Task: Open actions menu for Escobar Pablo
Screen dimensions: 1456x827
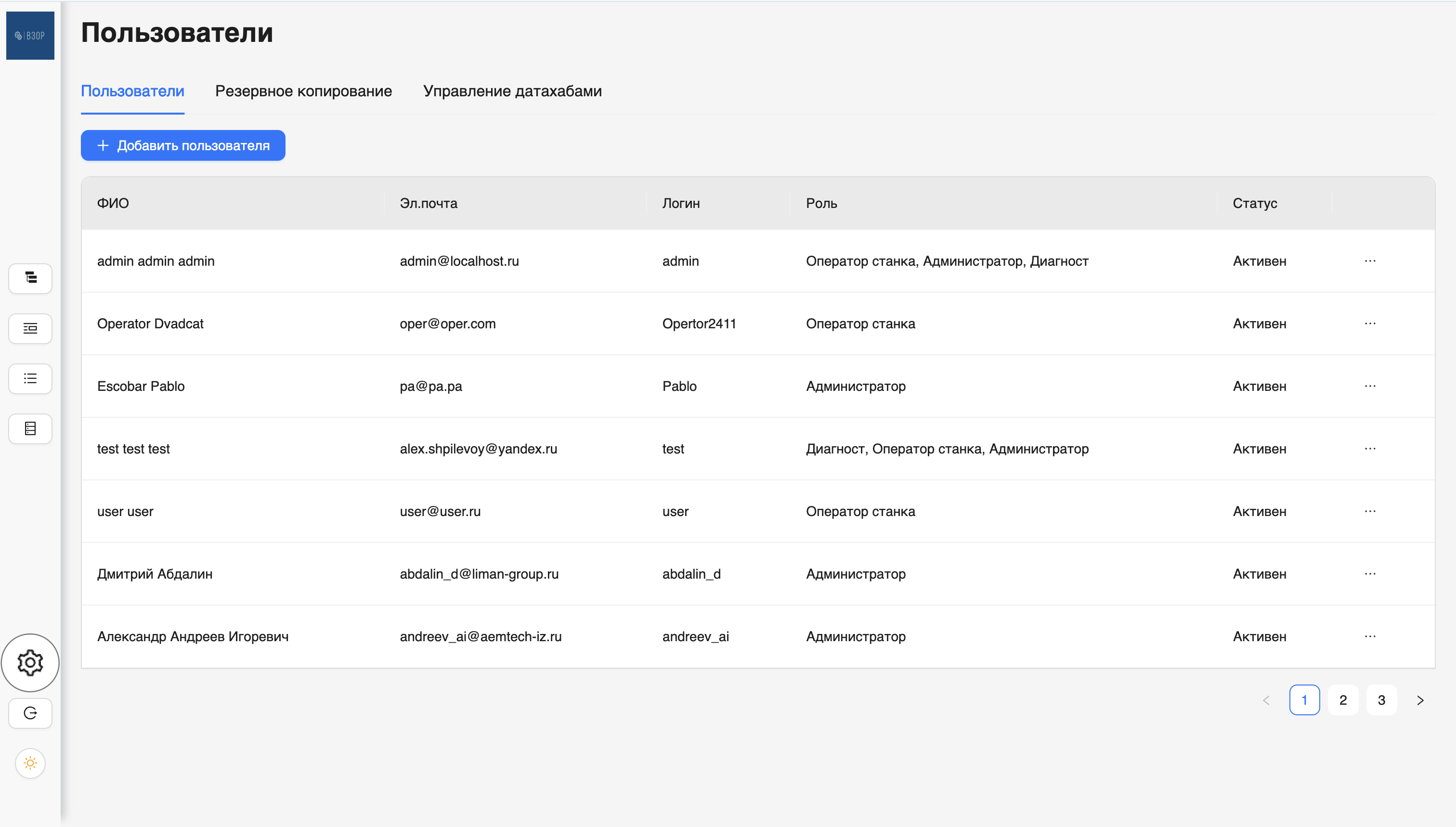Action: [1370, 386]
